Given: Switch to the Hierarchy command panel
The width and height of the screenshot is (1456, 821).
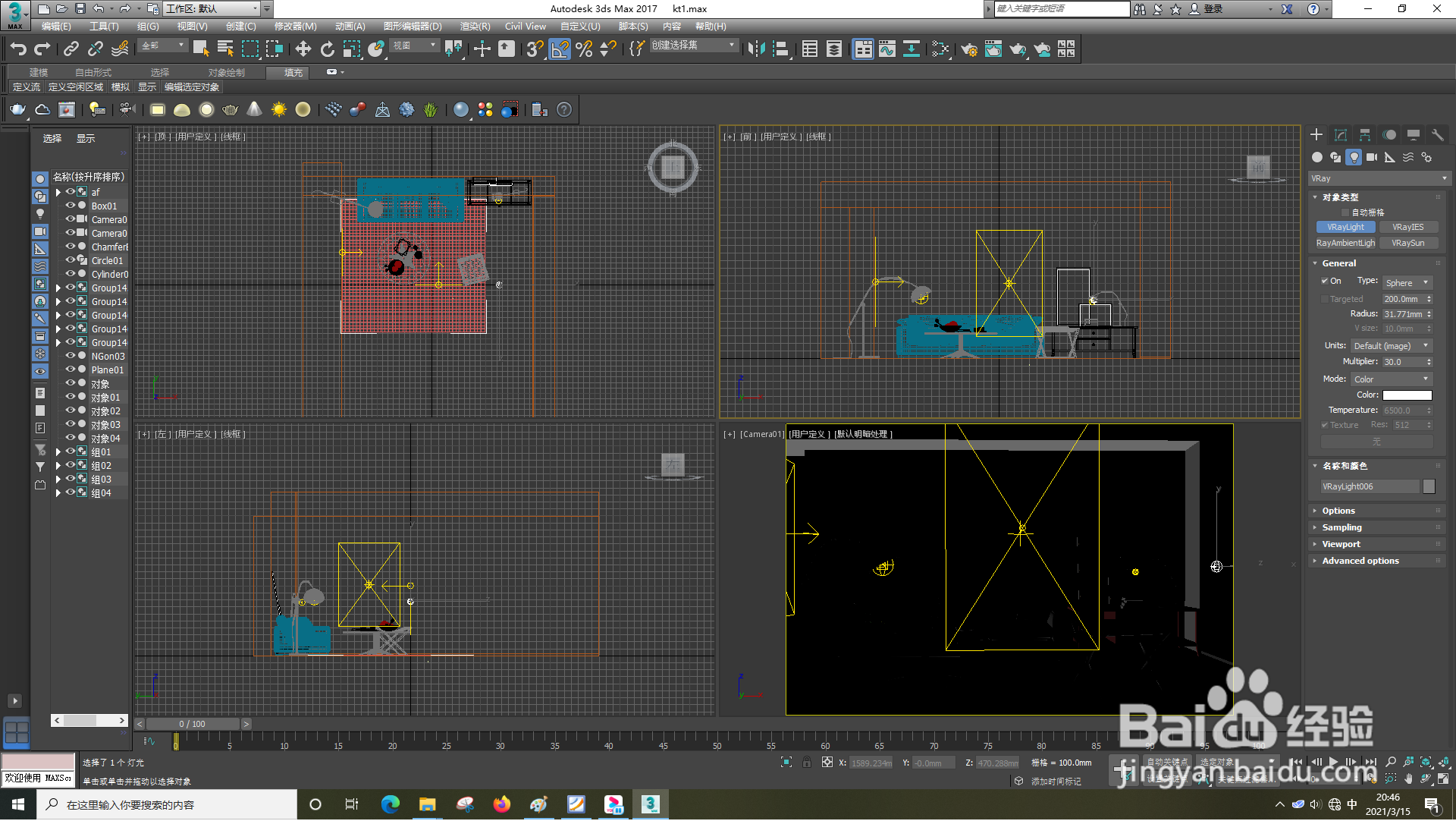Looking at the screenshot, I should coord(1365,135).
